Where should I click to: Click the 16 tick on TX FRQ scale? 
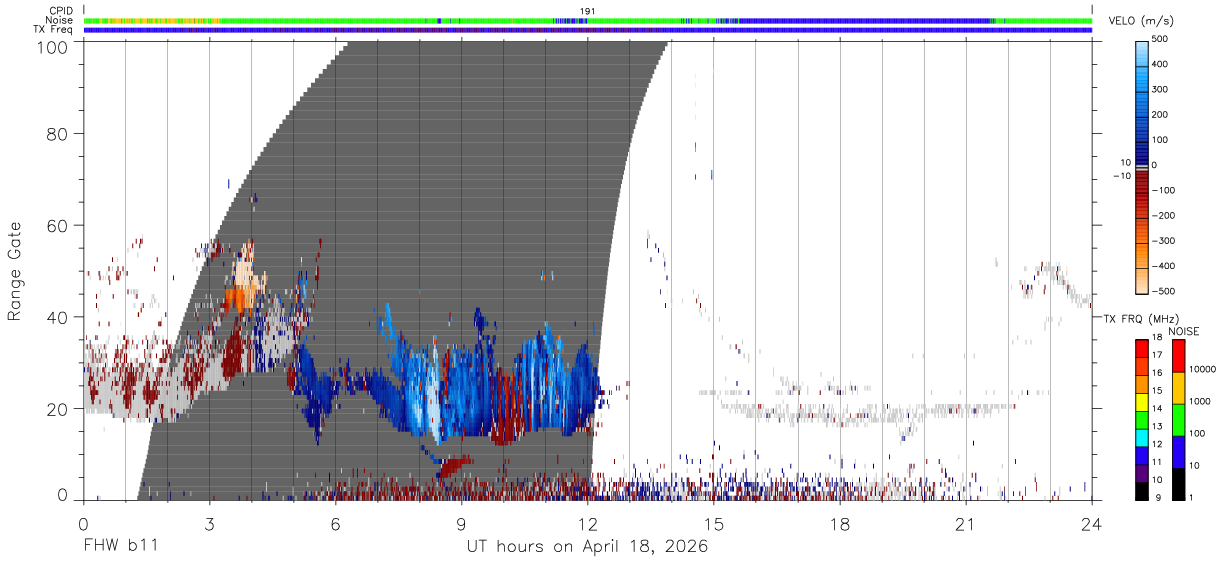(1158, 372)
